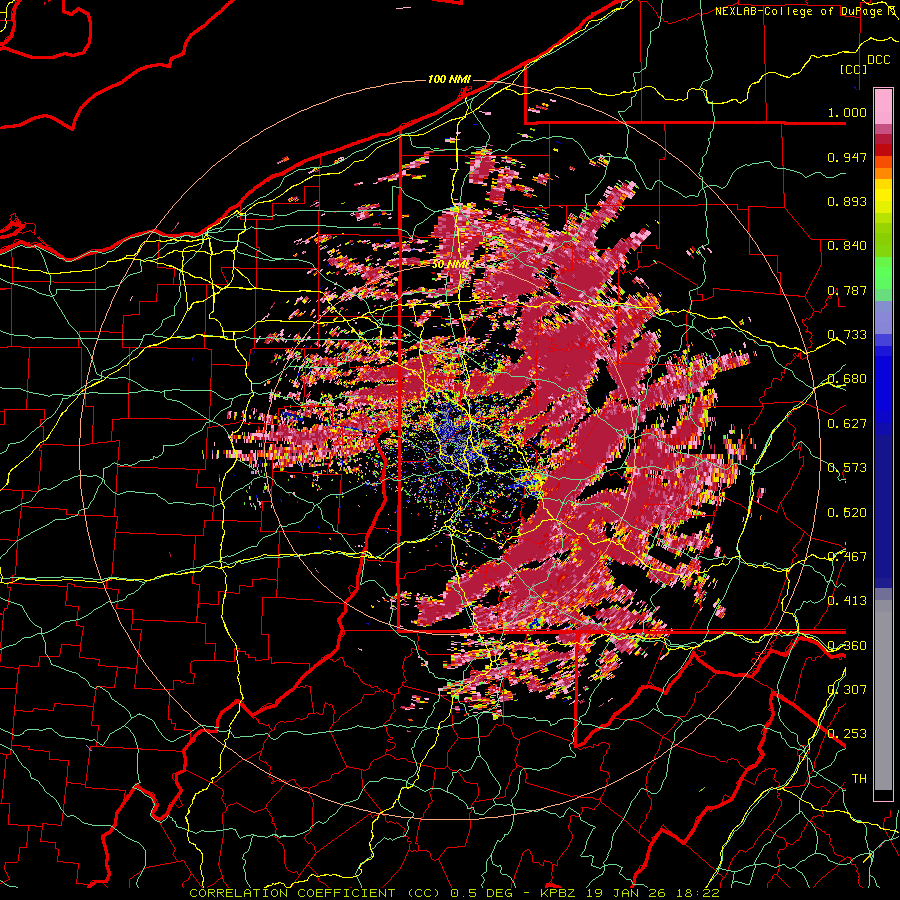Click the 0.360 scale value
Screen dimensions: 900x900
[x=847, y=646]
